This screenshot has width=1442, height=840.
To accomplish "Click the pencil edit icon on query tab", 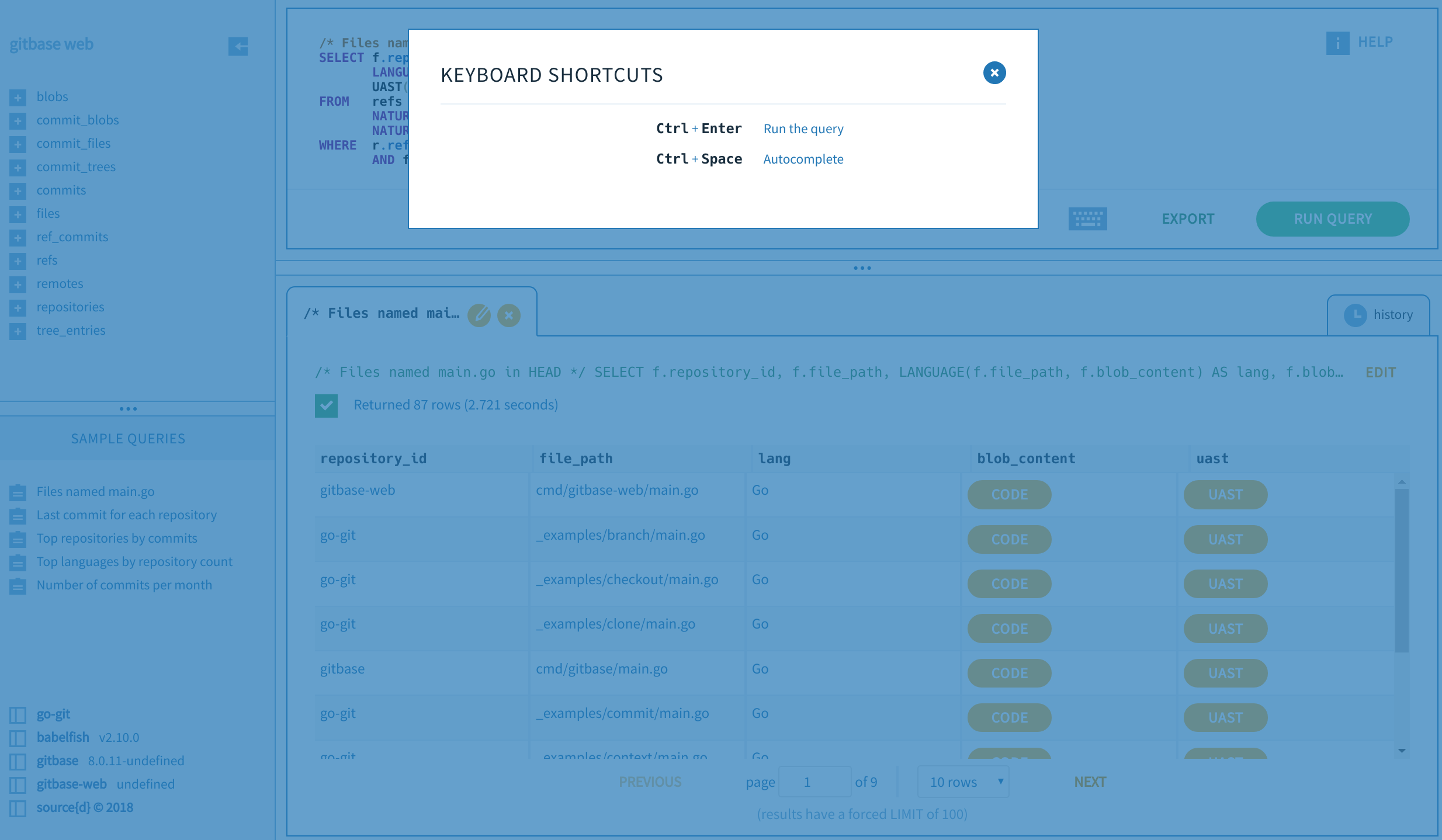I will tap(479, 315).
